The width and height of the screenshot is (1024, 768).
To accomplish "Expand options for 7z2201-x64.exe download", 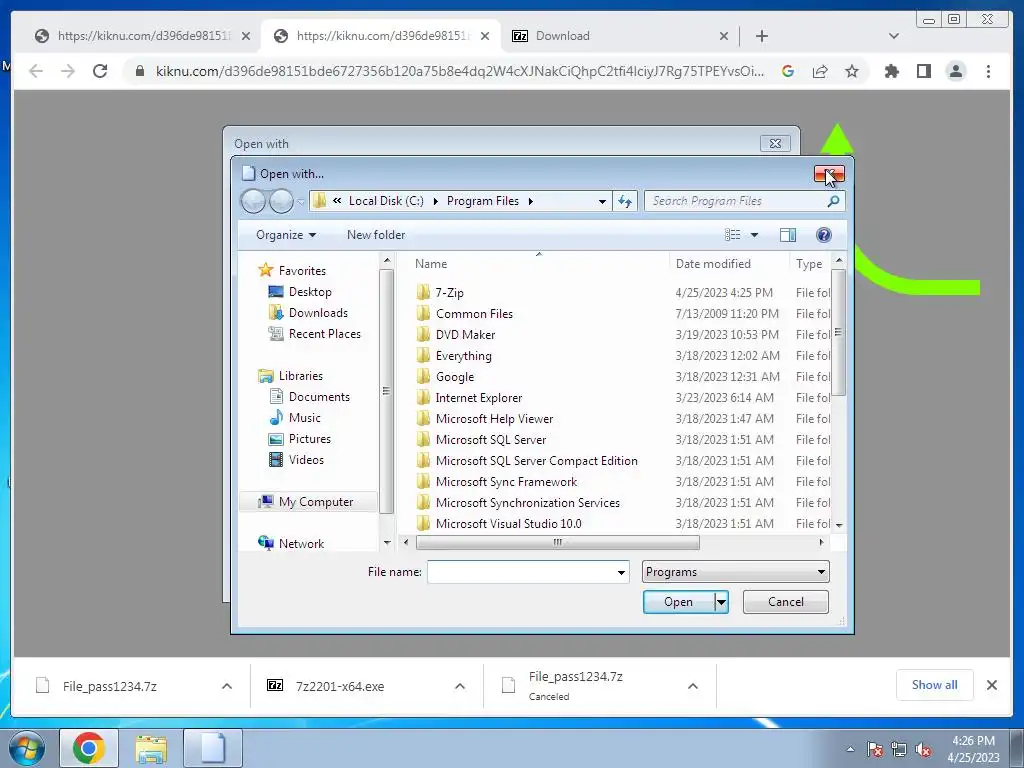I will pos(460,686).
